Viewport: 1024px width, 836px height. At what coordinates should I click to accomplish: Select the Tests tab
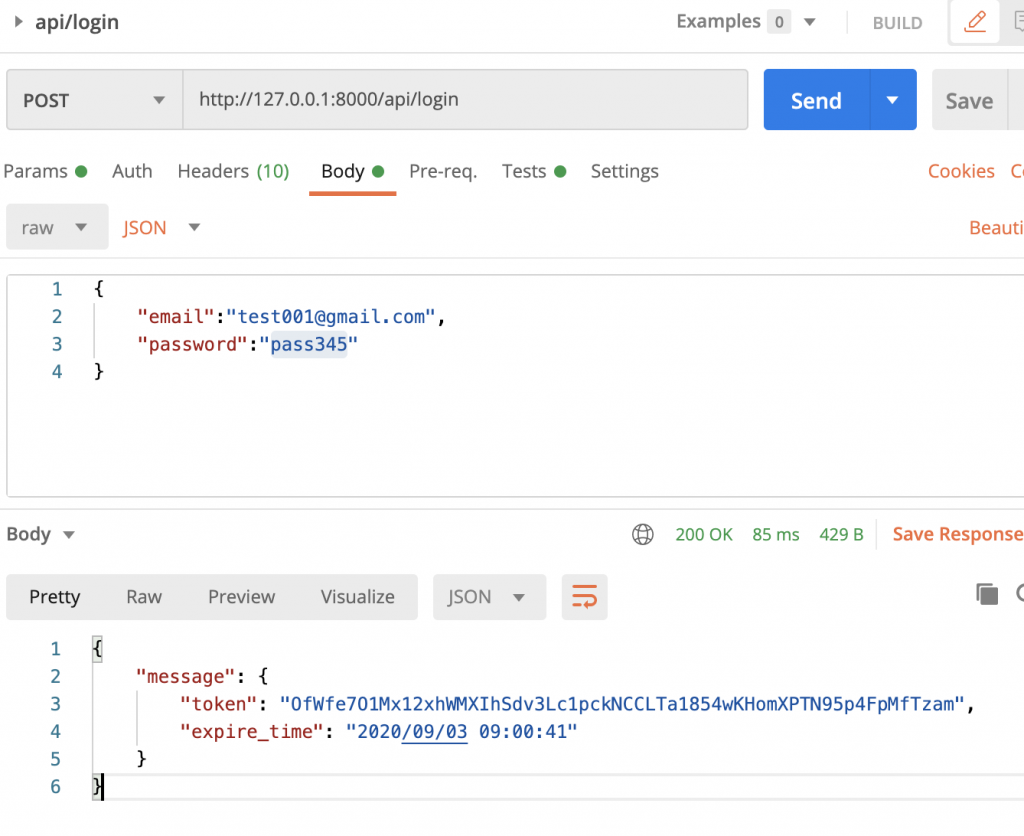point(534,171)
